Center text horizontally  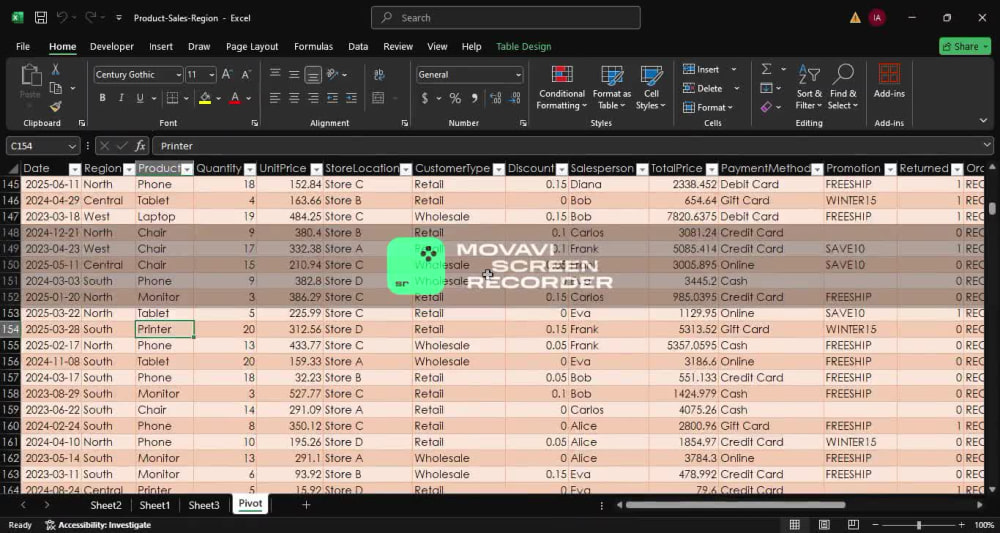(294, 98)
